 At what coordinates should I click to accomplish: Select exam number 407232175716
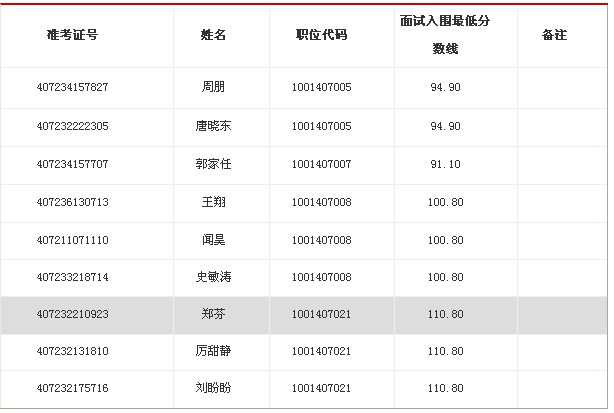(72, 389)
